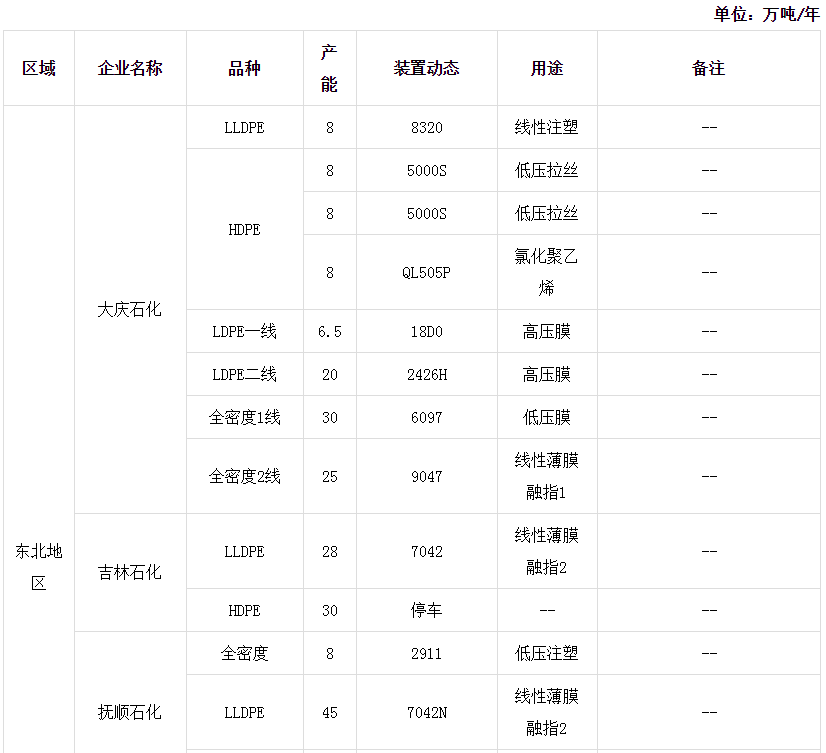The width and height of the screenshot is (826, 753).
Task: Click the QL505P device status cell
Action: click(x=427, y=272)
